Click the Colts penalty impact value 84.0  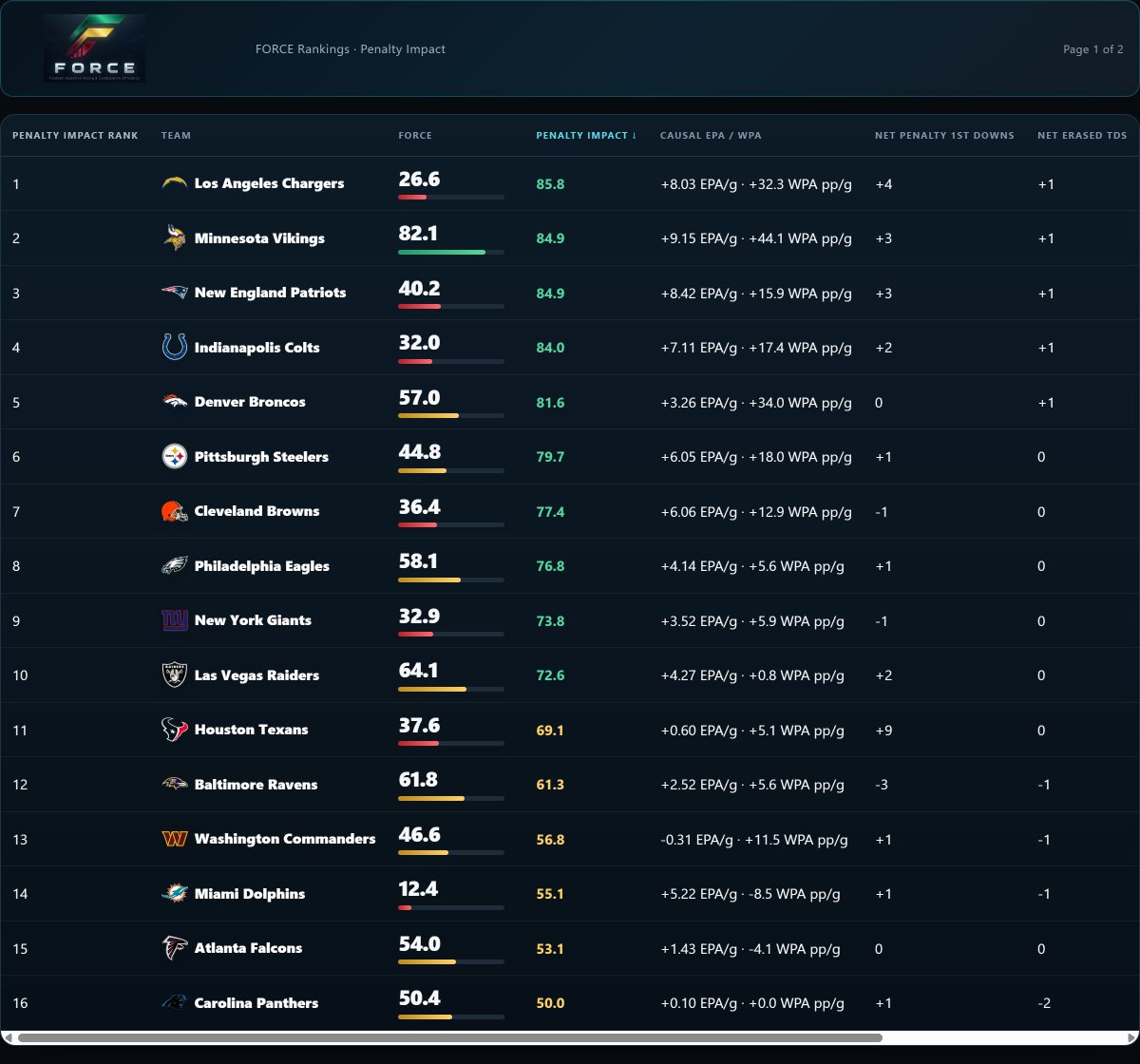[550, 348]
